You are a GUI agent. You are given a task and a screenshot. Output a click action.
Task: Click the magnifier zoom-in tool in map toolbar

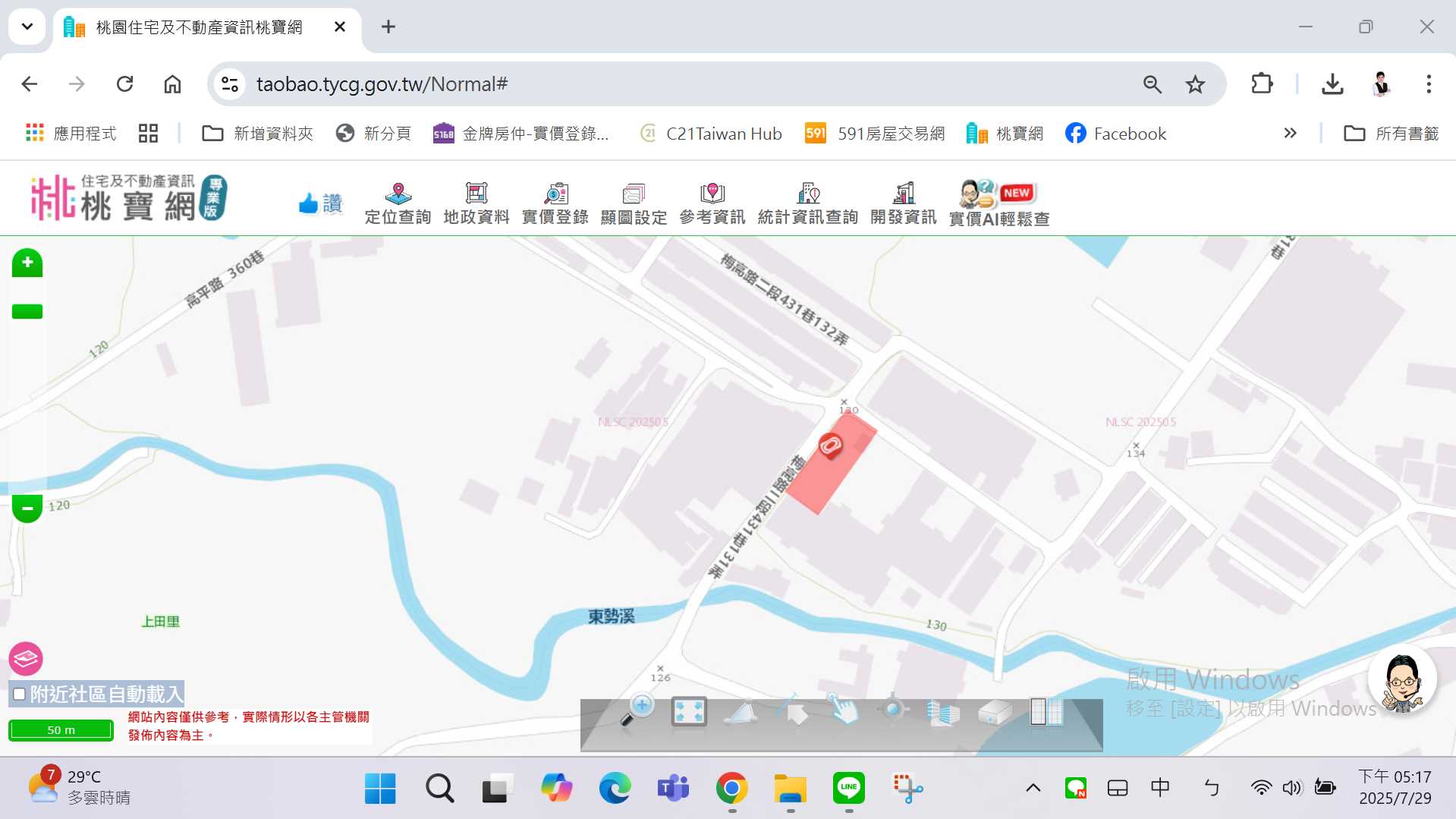pos(637,710)
